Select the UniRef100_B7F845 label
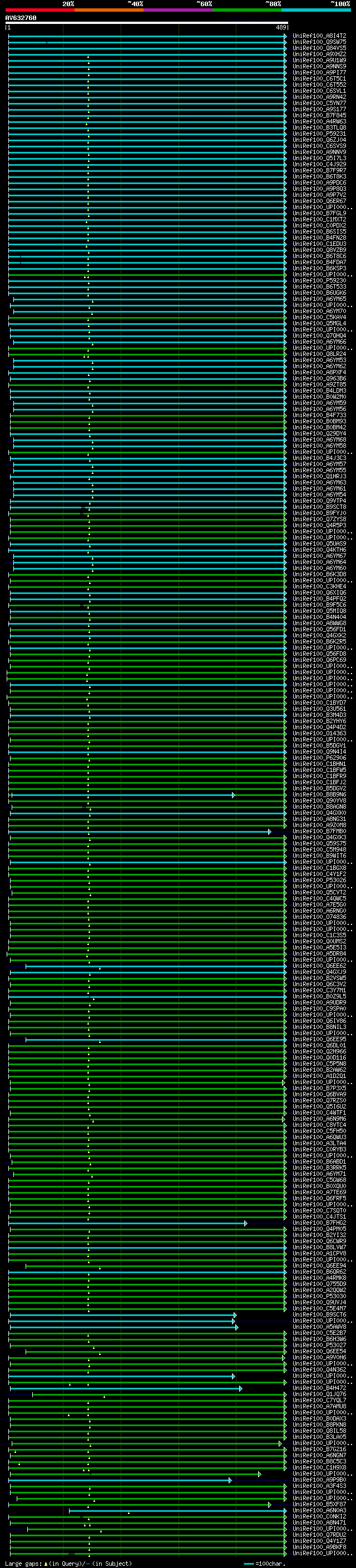The image size is (356, 1568). coord(319,115)
